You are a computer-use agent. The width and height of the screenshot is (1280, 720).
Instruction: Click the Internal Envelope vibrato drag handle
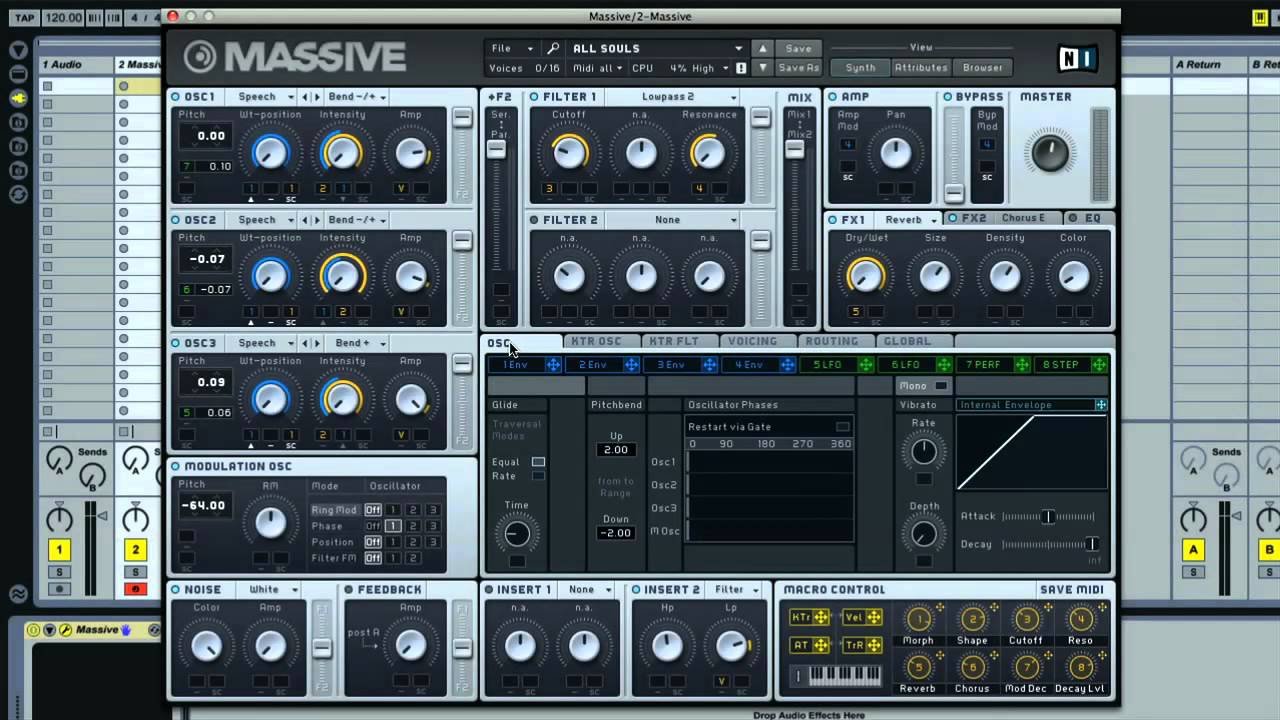(1101, 405)
